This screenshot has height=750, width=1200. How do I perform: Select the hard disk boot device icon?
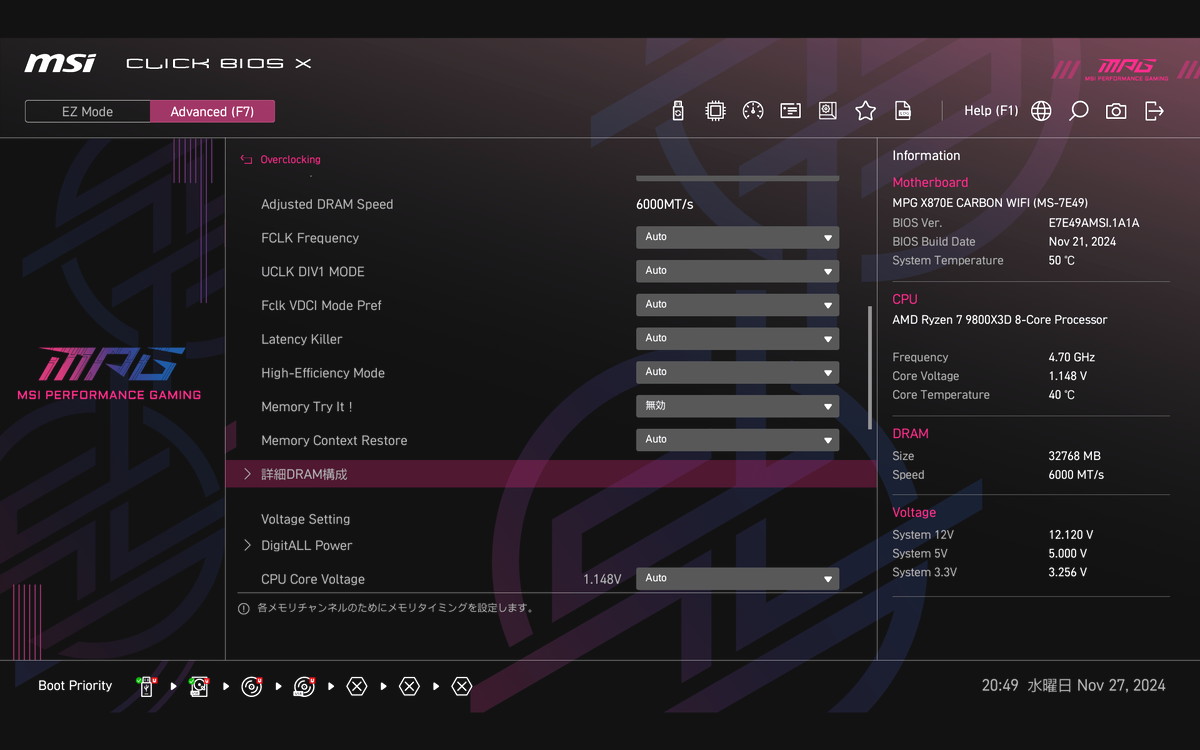(x=199, y=686)
